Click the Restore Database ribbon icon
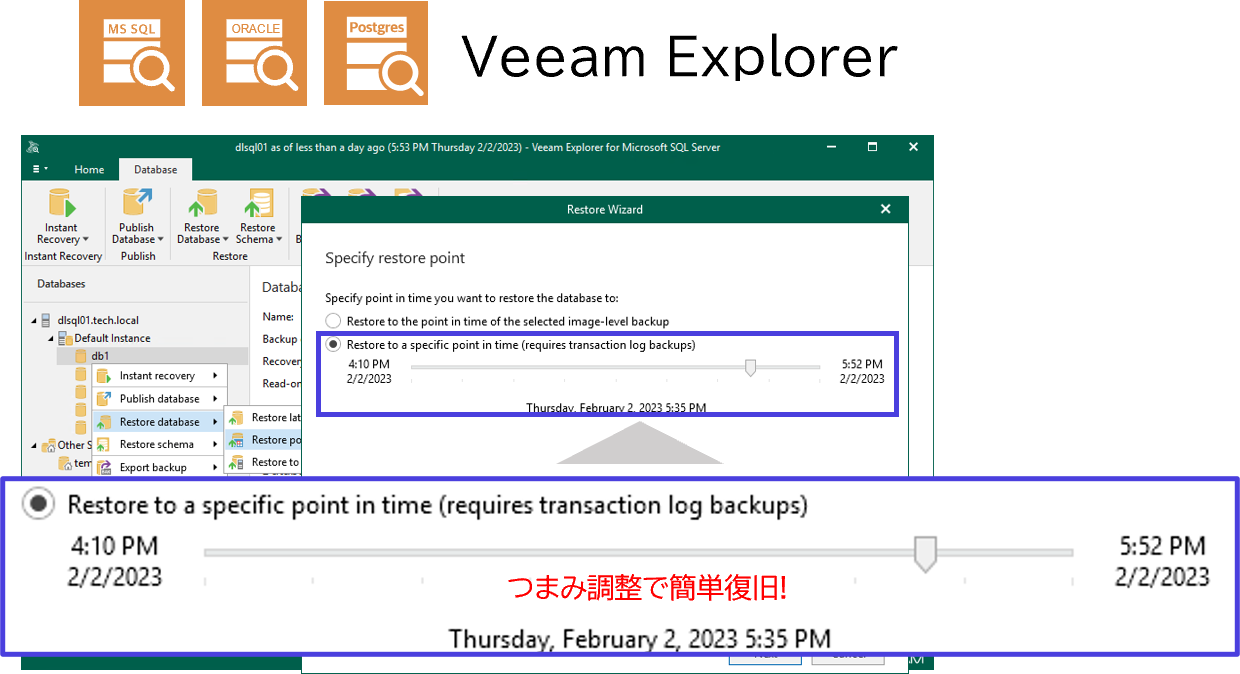The height and width of the screenshot is (674, 1240). [201, 203]
